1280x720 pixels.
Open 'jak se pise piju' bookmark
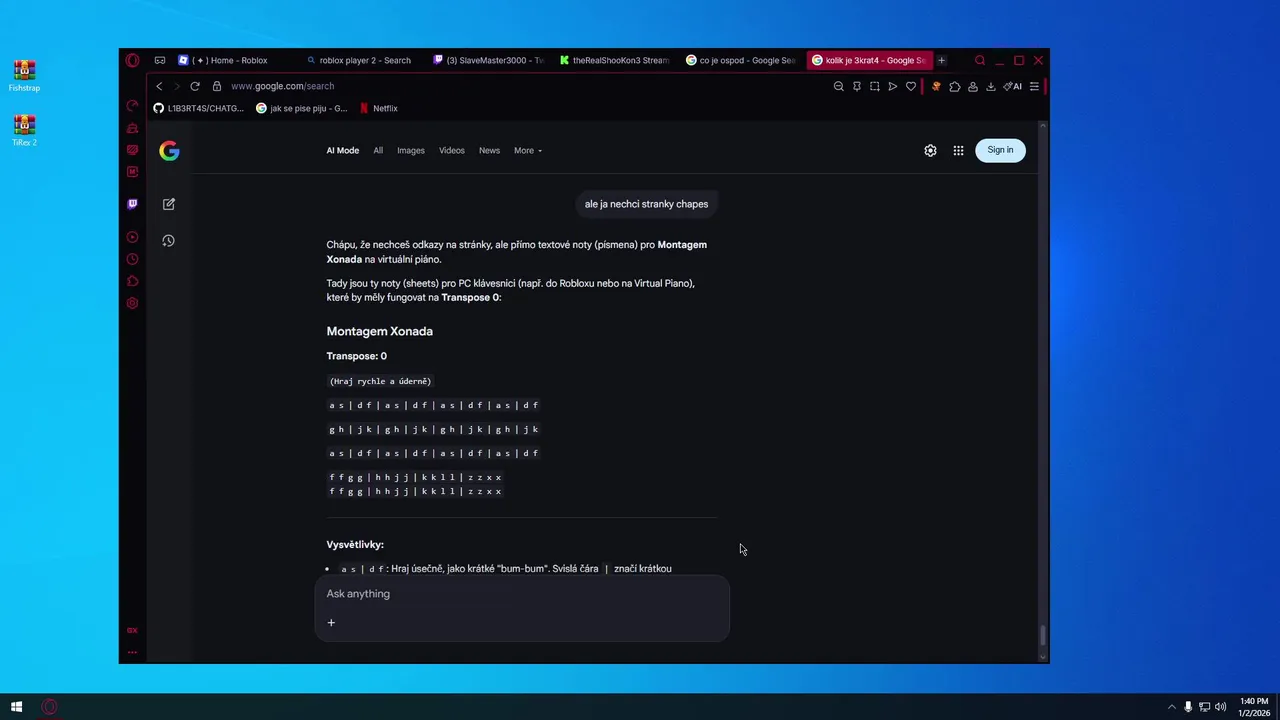[302, 108]
